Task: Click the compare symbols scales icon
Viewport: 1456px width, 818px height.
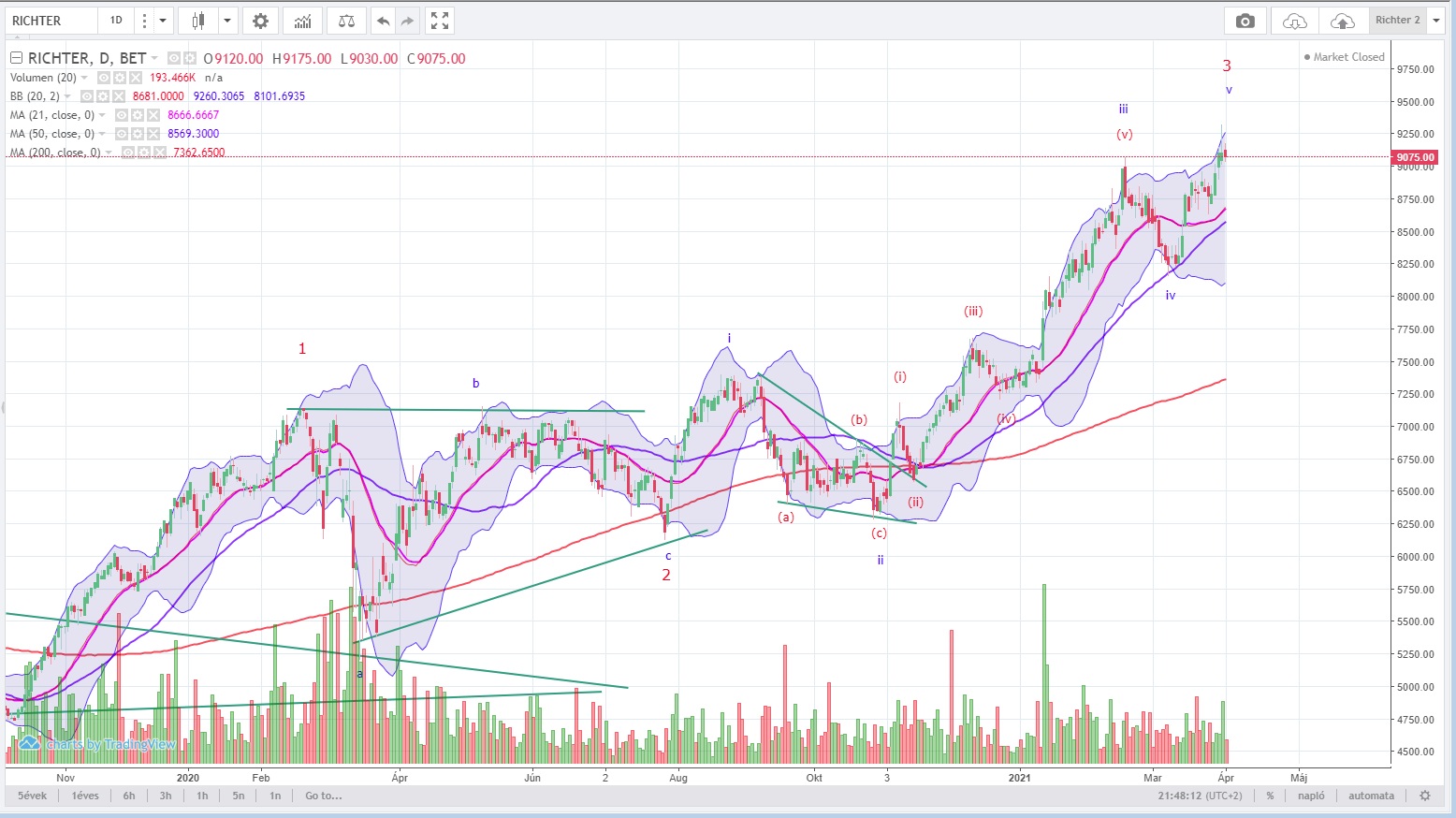Action: [346, 21]
